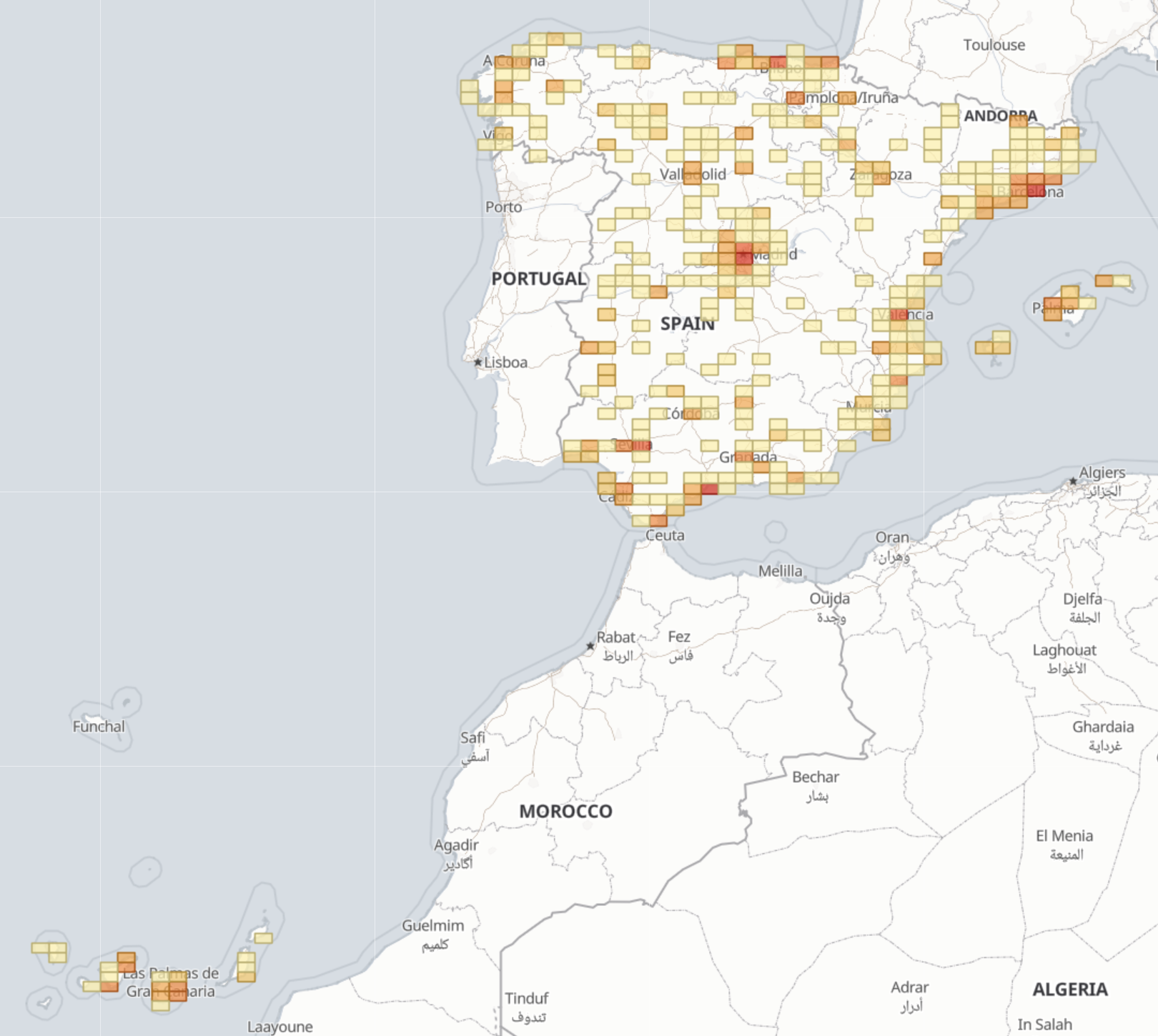Click the Melilla city label
Viewport: 1158px width, 1036px height.
(780, 571)
